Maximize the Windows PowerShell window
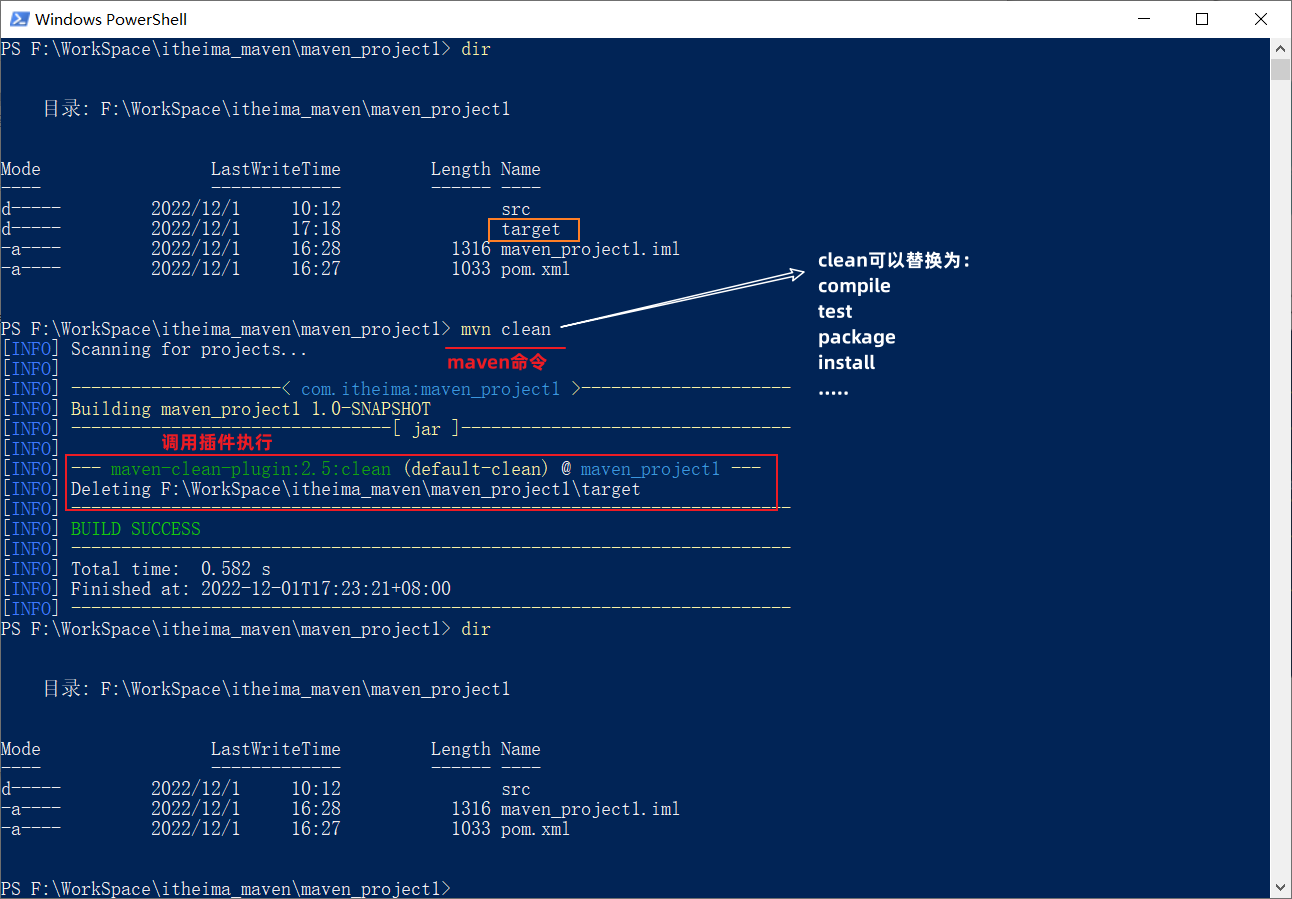This screenshot has height=899, width=1292. [x=1202, y=19]
